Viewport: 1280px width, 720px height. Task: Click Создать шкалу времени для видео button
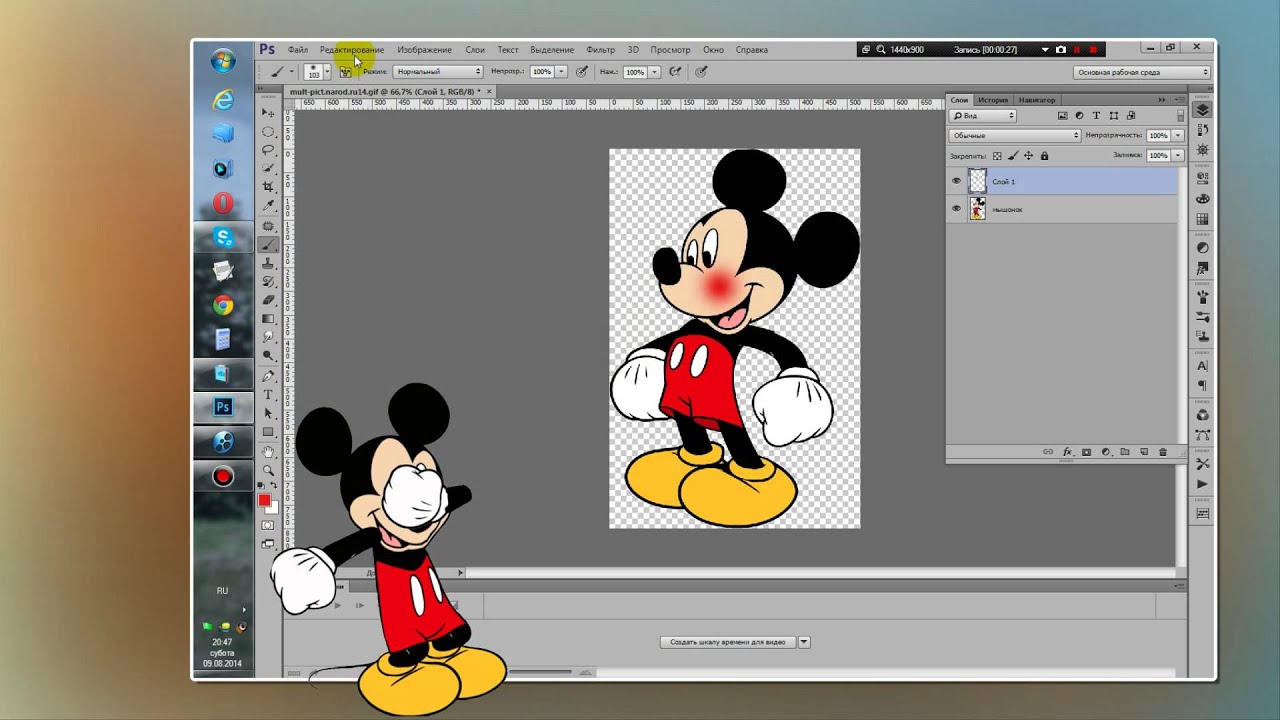coord(728,642)
